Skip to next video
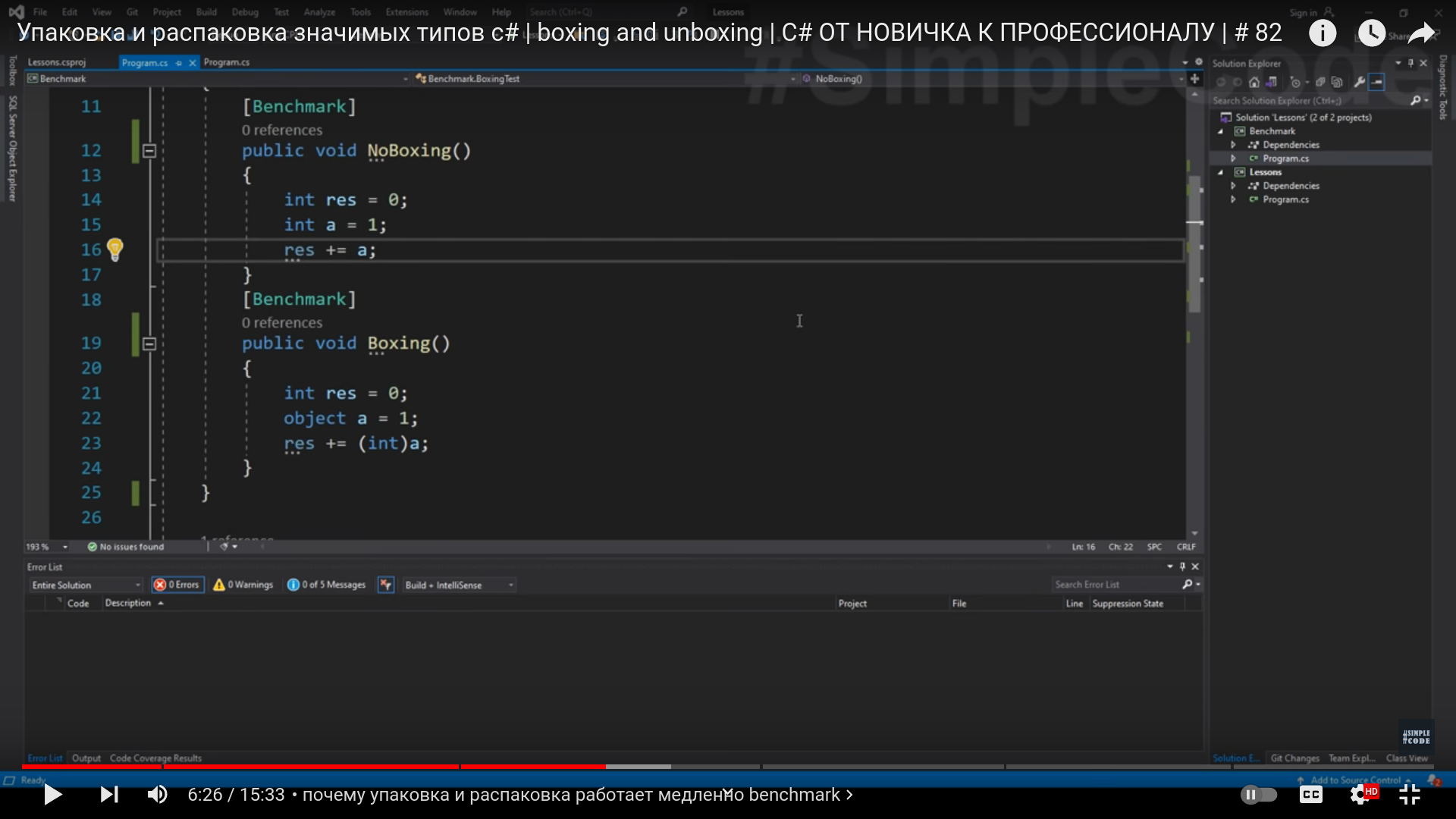The height and width of the screenshot is (819, 1456). pos(109,795)
